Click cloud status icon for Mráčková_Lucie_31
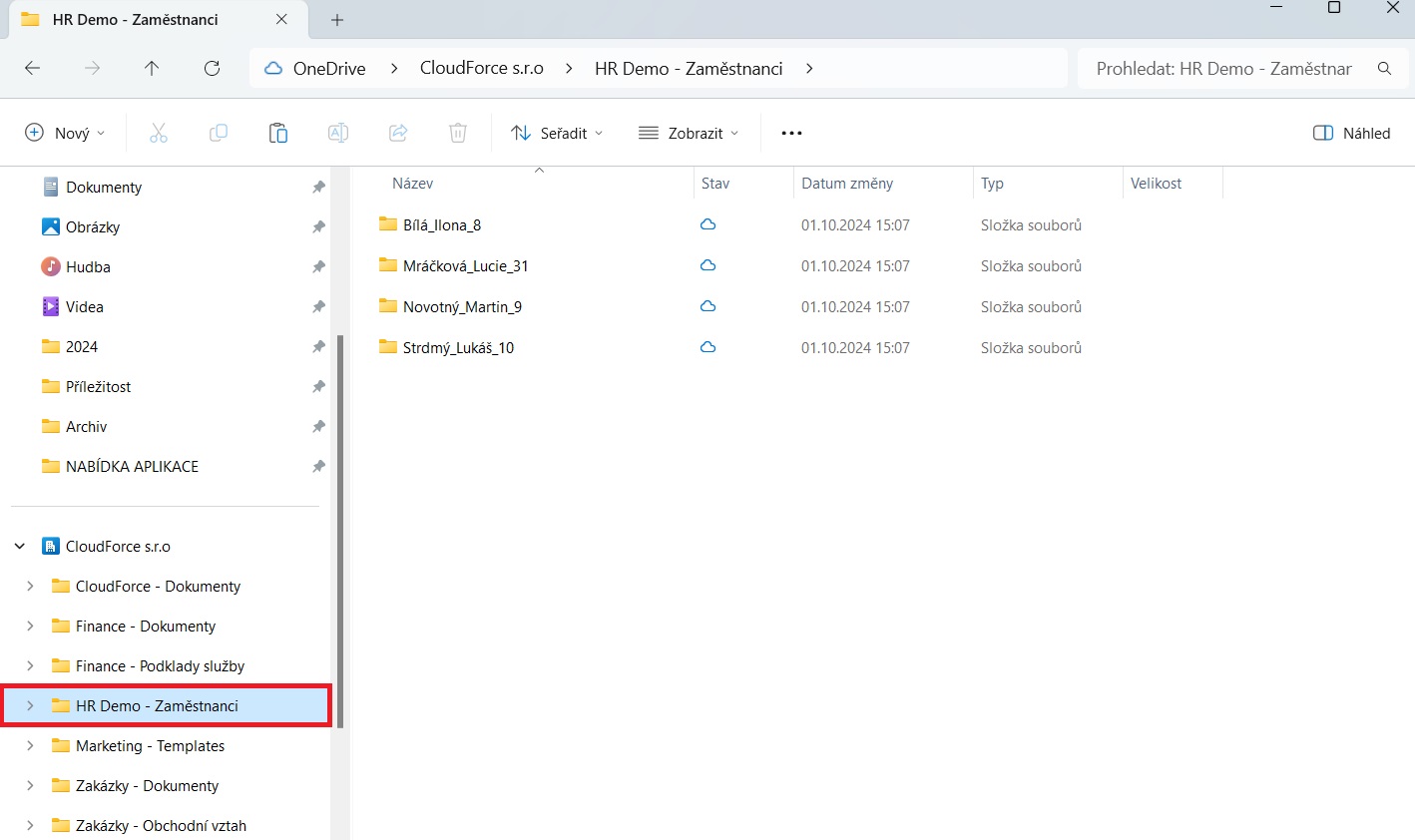 (707, 265)
